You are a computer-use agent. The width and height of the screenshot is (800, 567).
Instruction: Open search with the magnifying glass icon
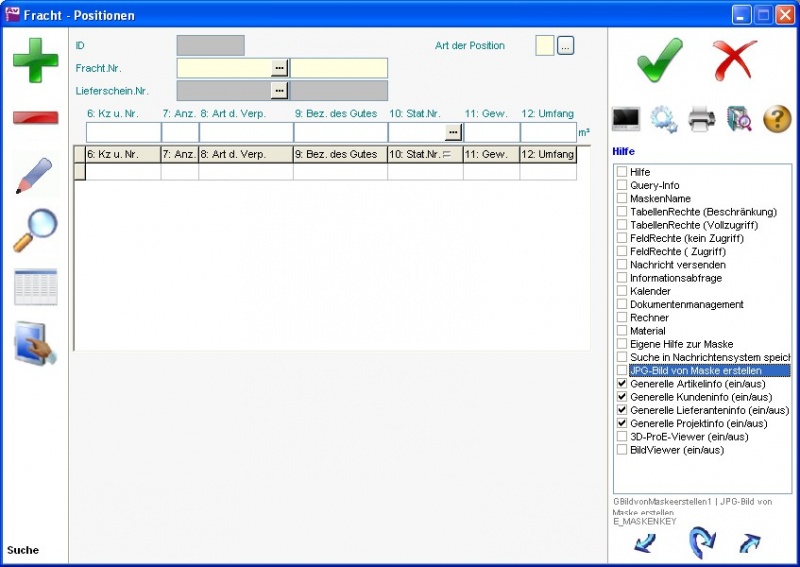pyautogui.click(x=35, y=230)
